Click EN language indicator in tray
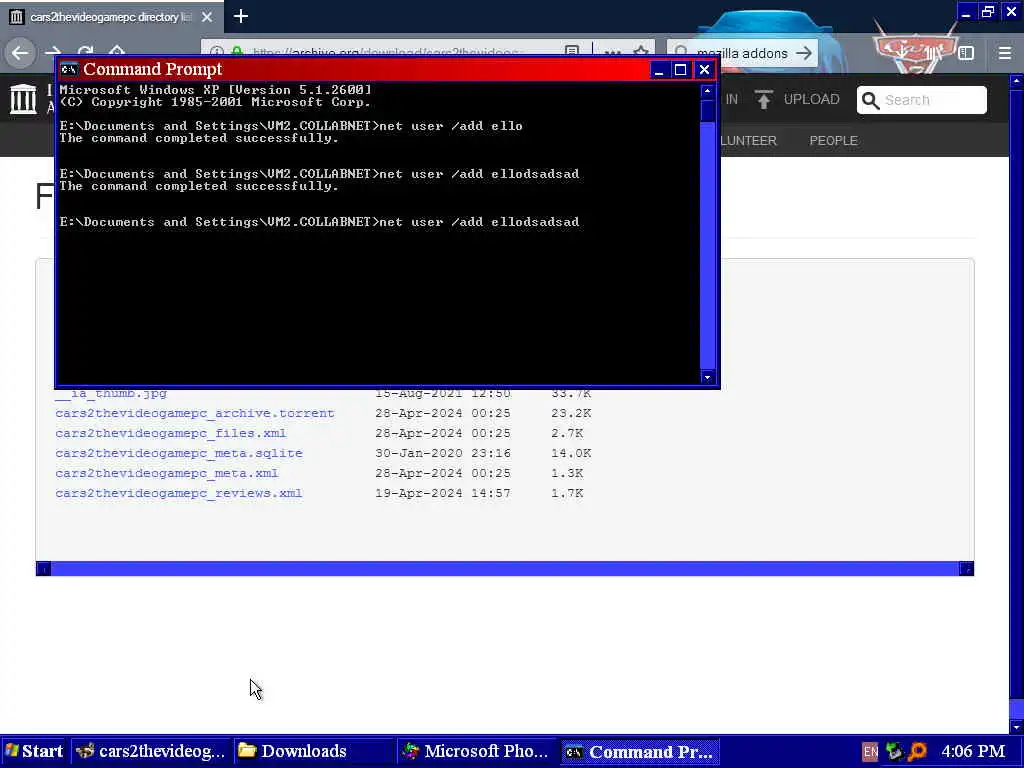1024x768 pixels. click(x=870, y=752)
